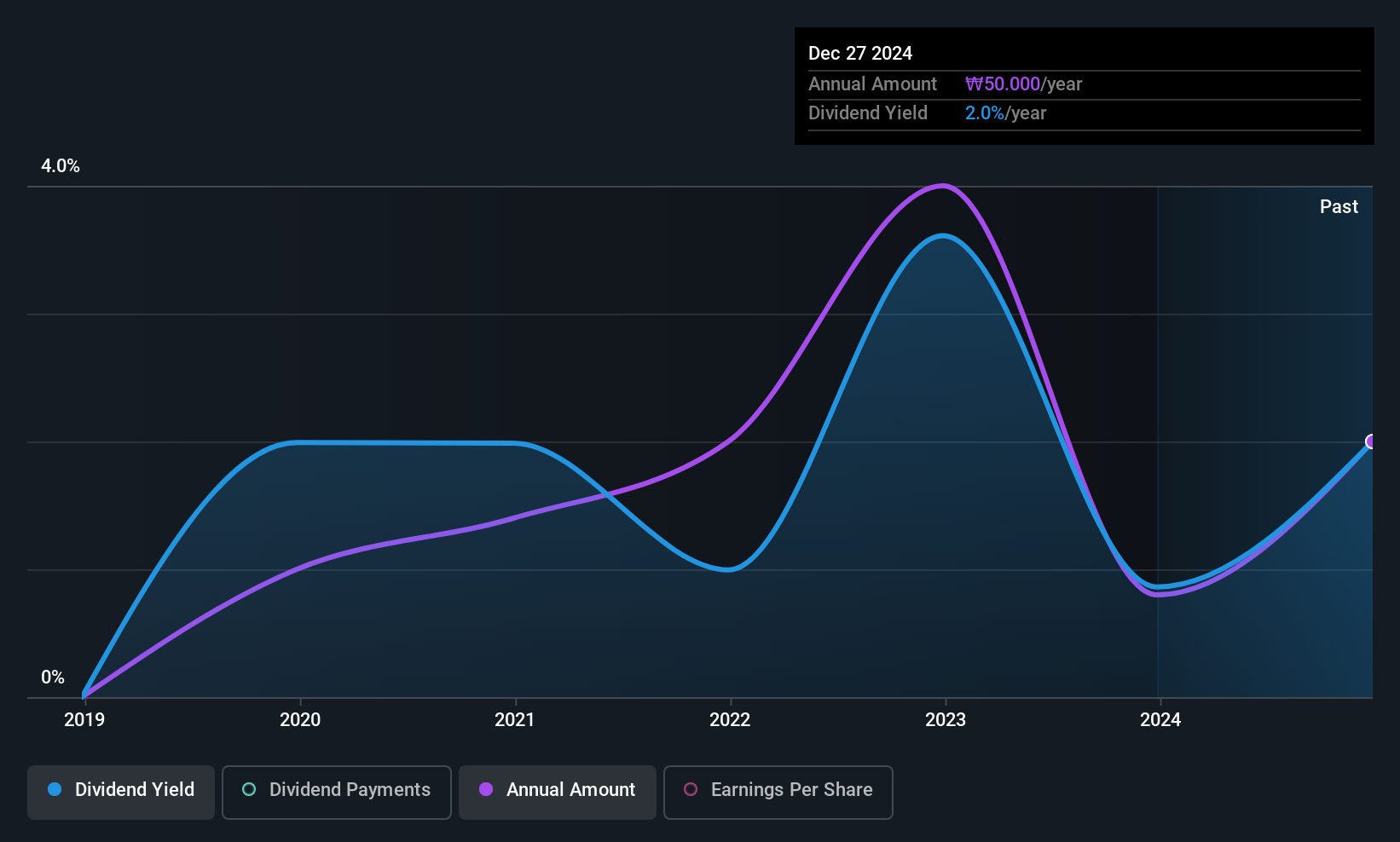The height and width of the screenshot is (842, 1400).
Task: Click the teal Dividend Payments legend circle
Action: coord(249,789)
